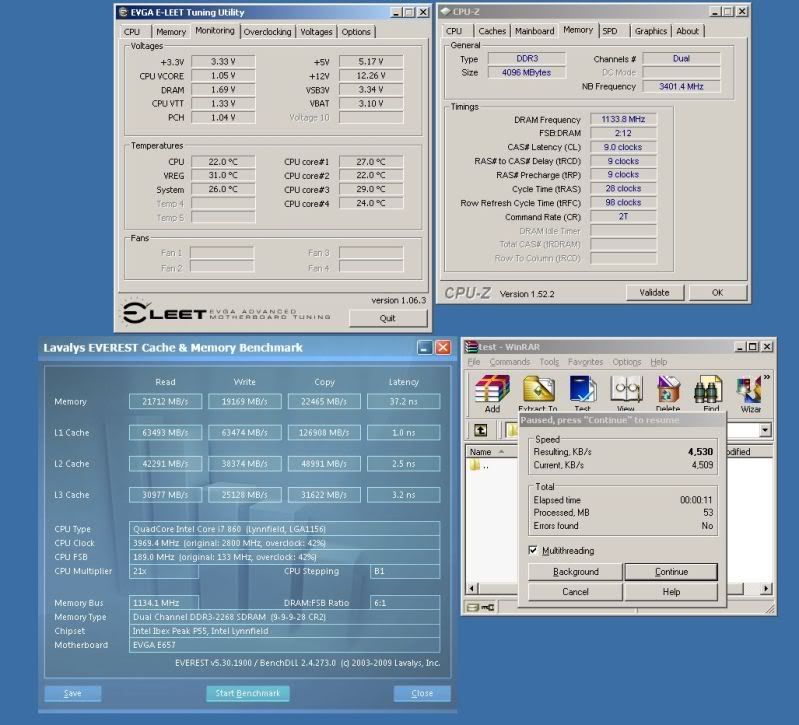Click the NB Frequency 3401.4 MHz field
The image size is (799, 725).
pyautogui.click(x=681, y=86)
